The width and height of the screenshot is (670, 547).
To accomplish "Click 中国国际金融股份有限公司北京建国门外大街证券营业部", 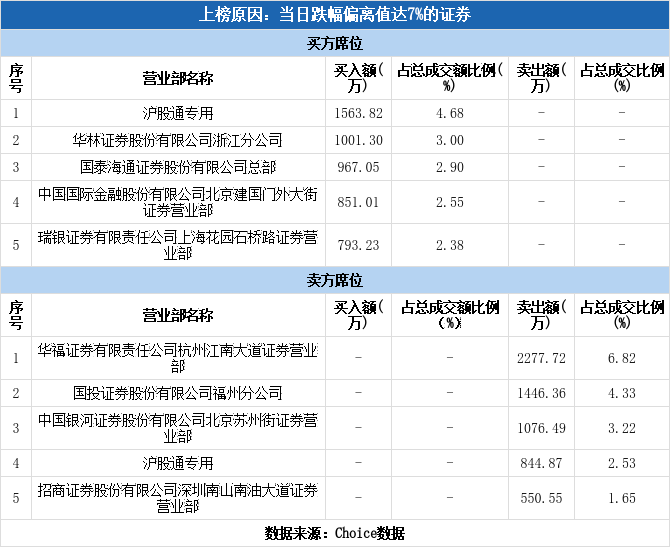I will coord(178,202).
